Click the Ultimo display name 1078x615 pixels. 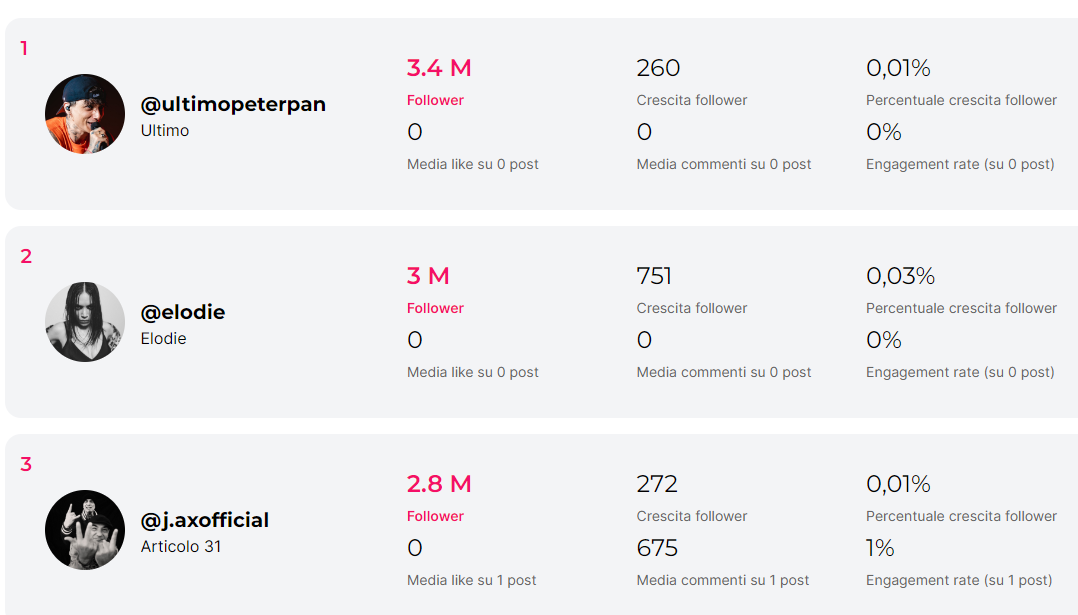click(165, 131)
